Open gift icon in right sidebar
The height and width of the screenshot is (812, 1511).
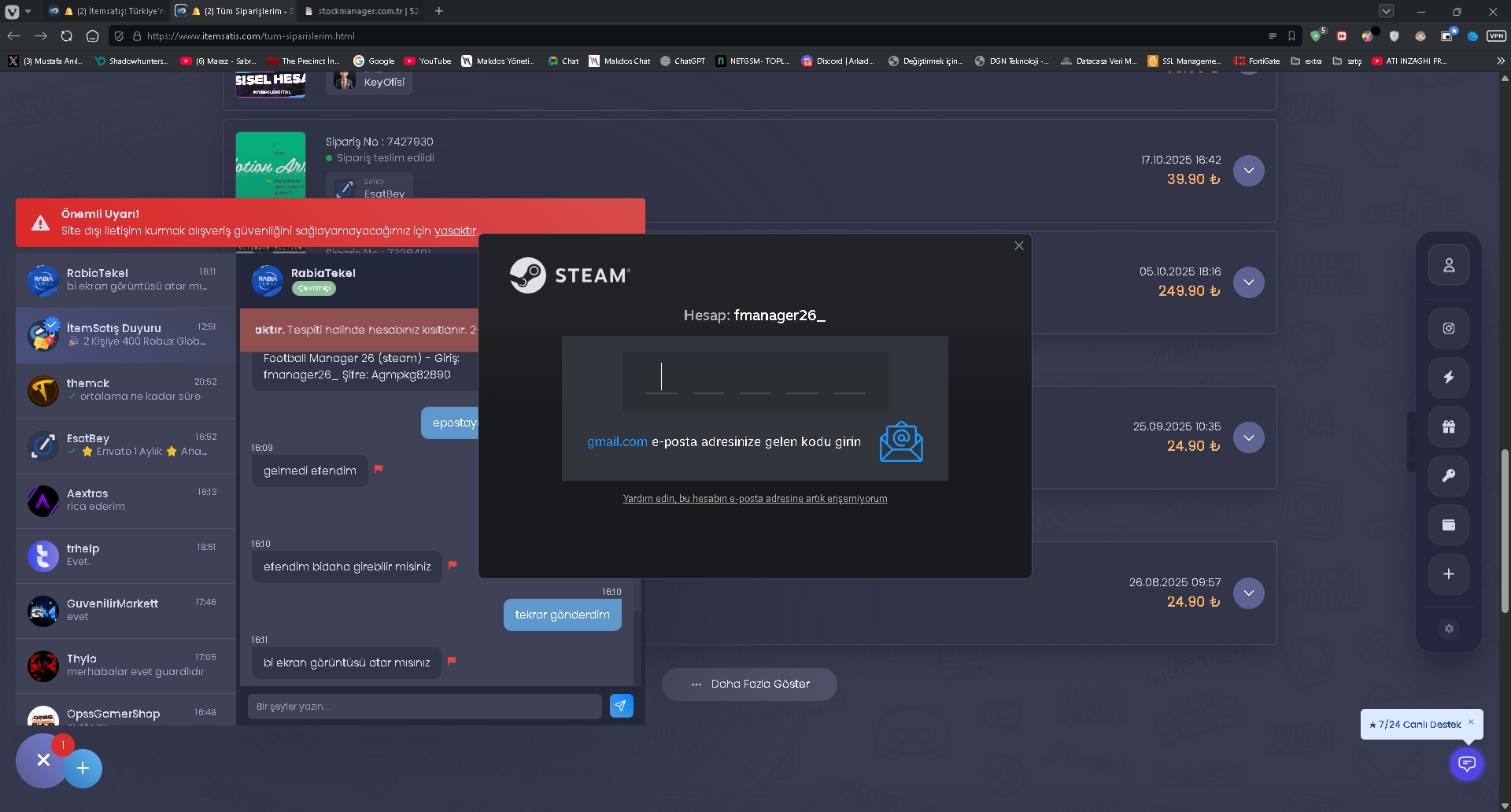pos(1449,426)
